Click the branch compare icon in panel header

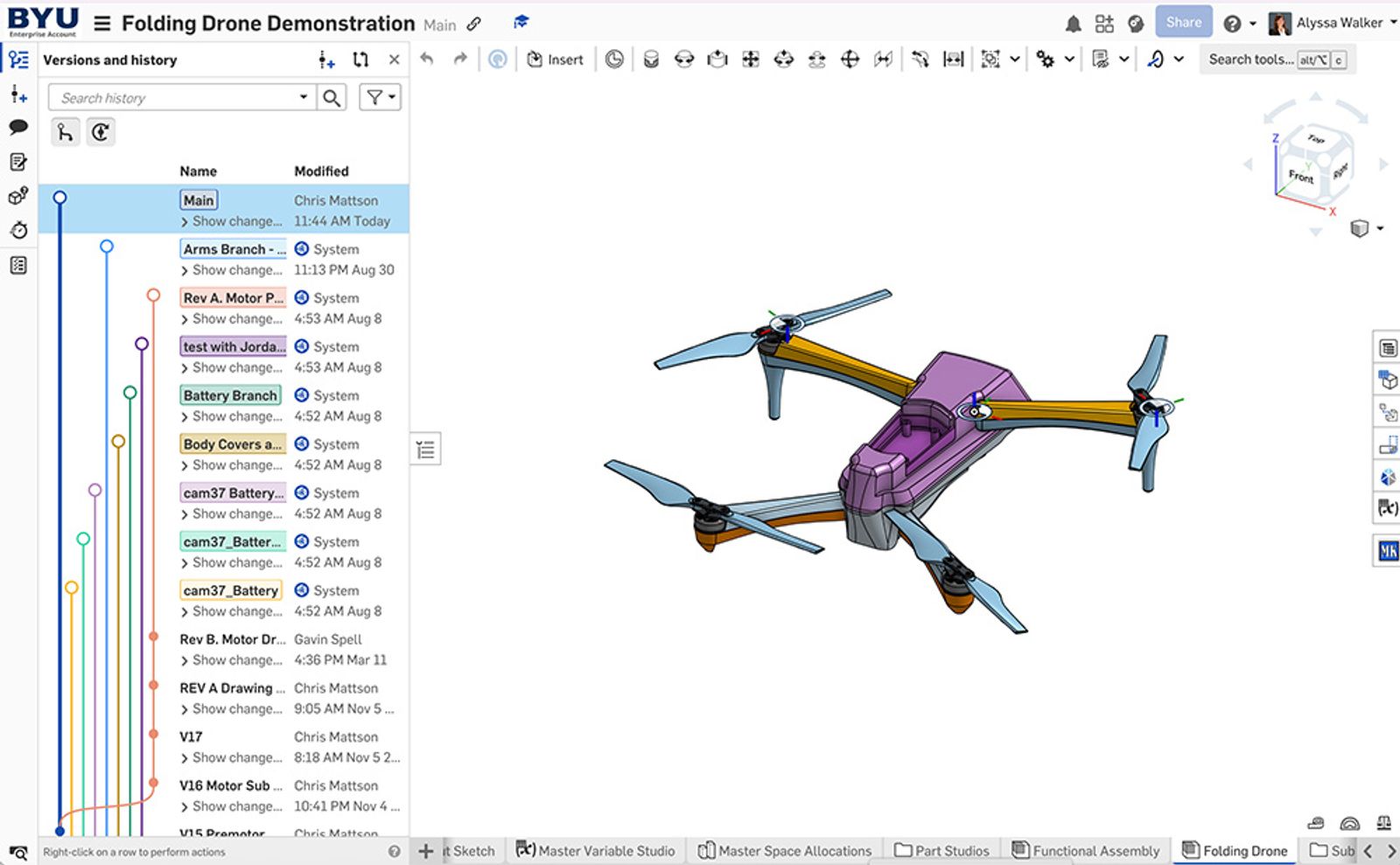[x=360, y=59]
